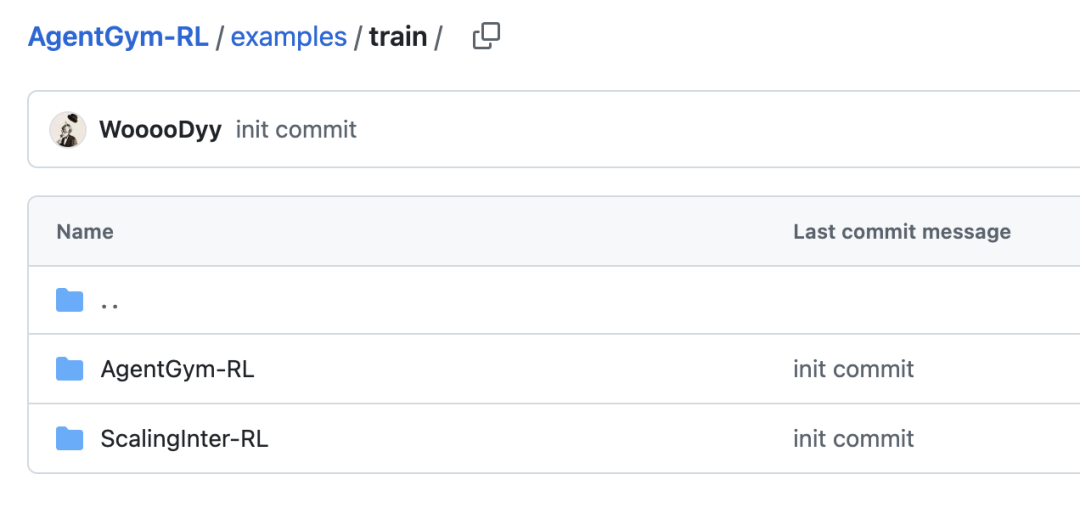
Task: Open the AgentGym-RL folder name in file list
Action: point(177,369)
